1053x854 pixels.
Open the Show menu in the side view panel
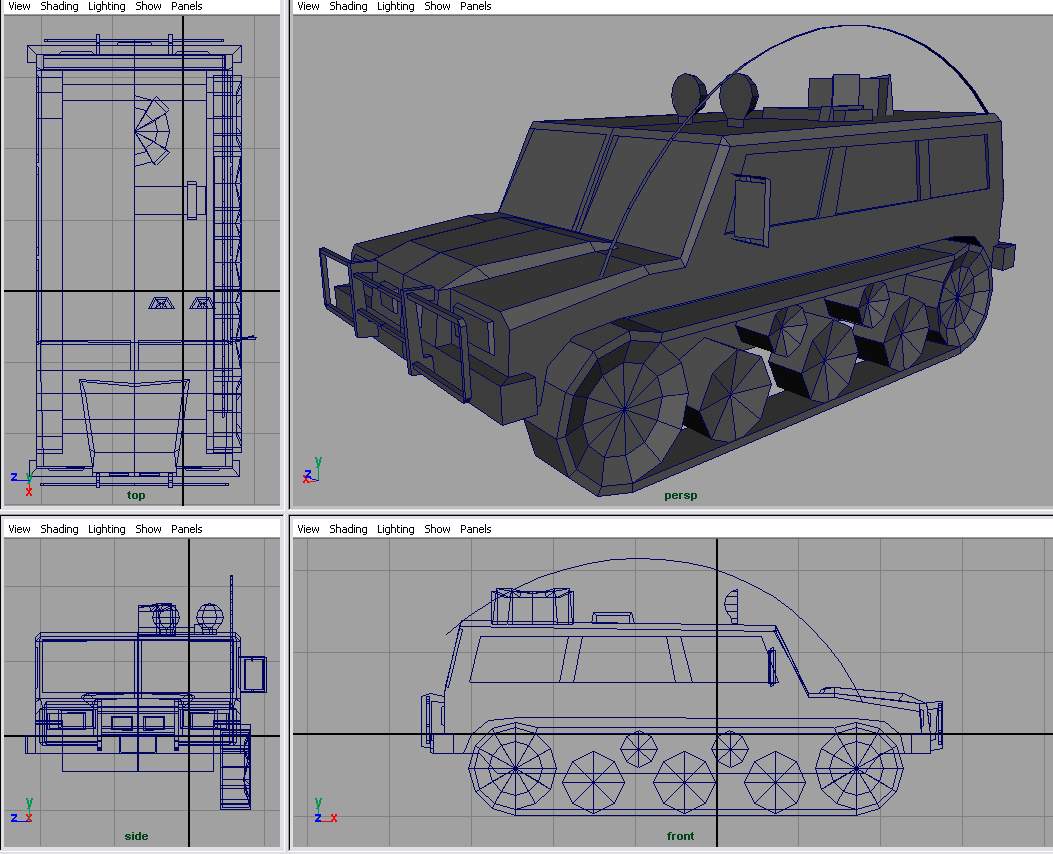[x=148, y=529]
